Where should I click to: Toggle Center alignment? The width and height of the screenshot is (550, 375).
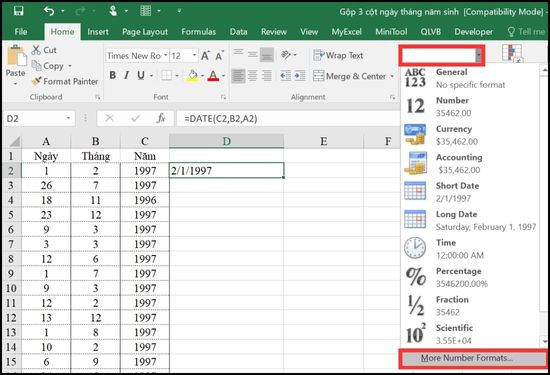click(x=253, y=76)
